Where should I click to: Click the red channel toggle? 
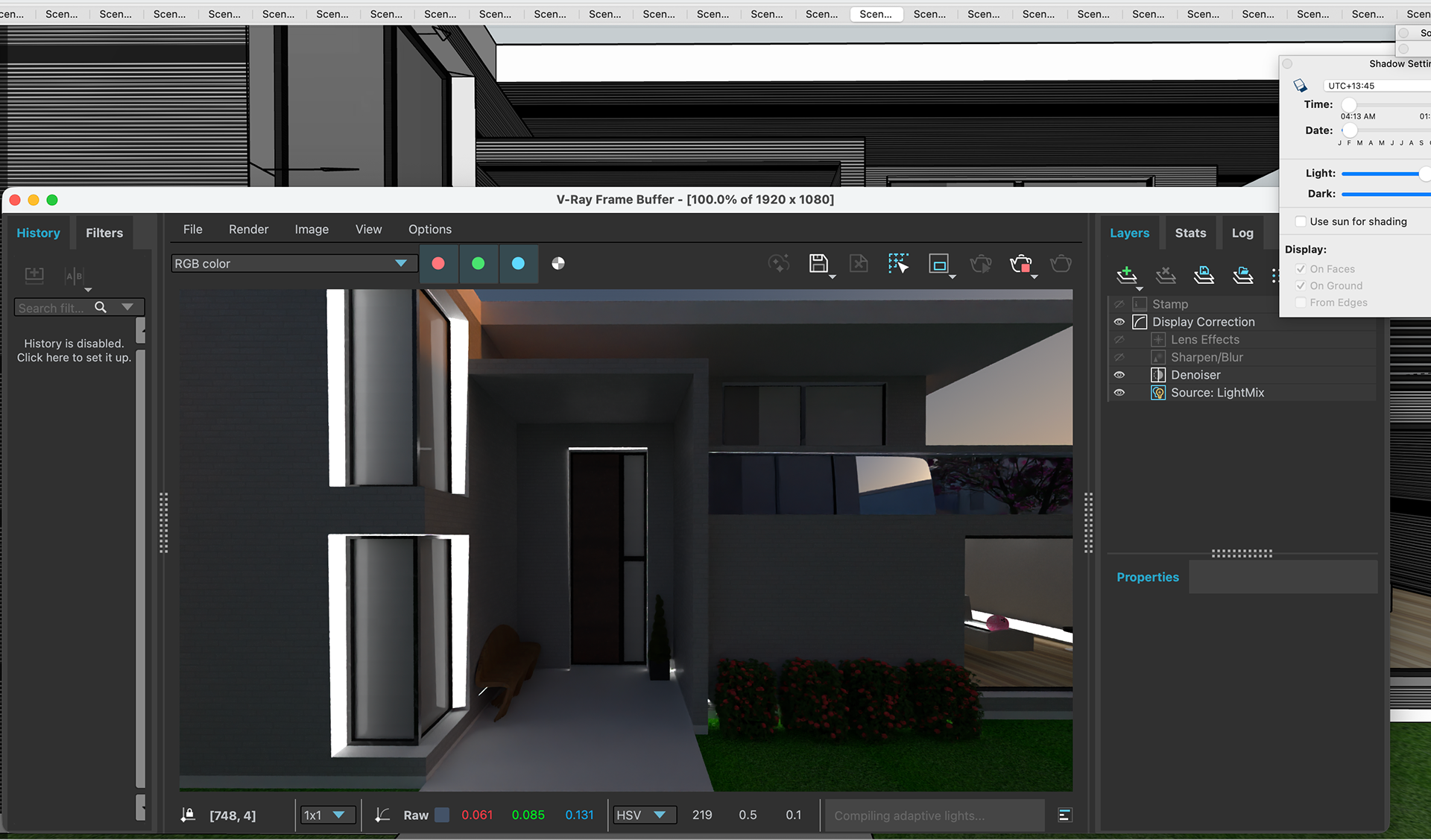(438, 263)
